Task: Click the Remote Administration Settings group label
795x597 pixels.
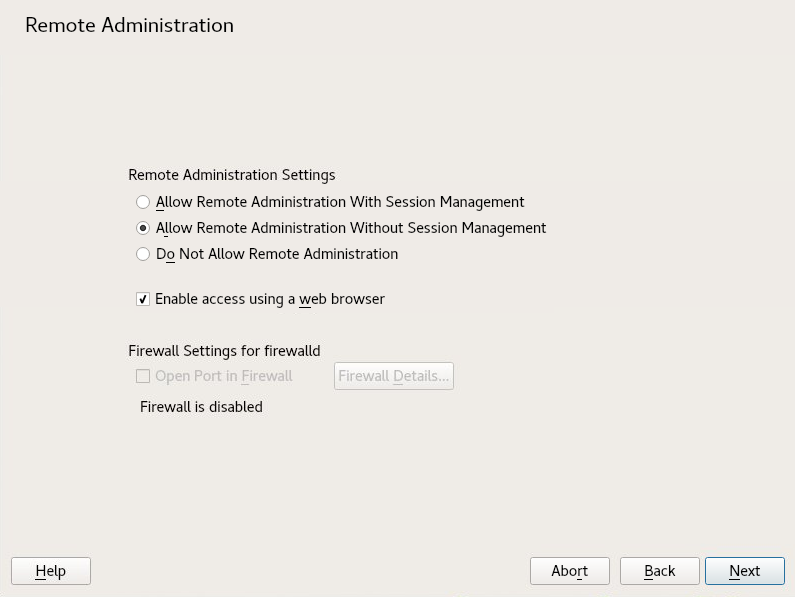Action: [x=231, y=174]
